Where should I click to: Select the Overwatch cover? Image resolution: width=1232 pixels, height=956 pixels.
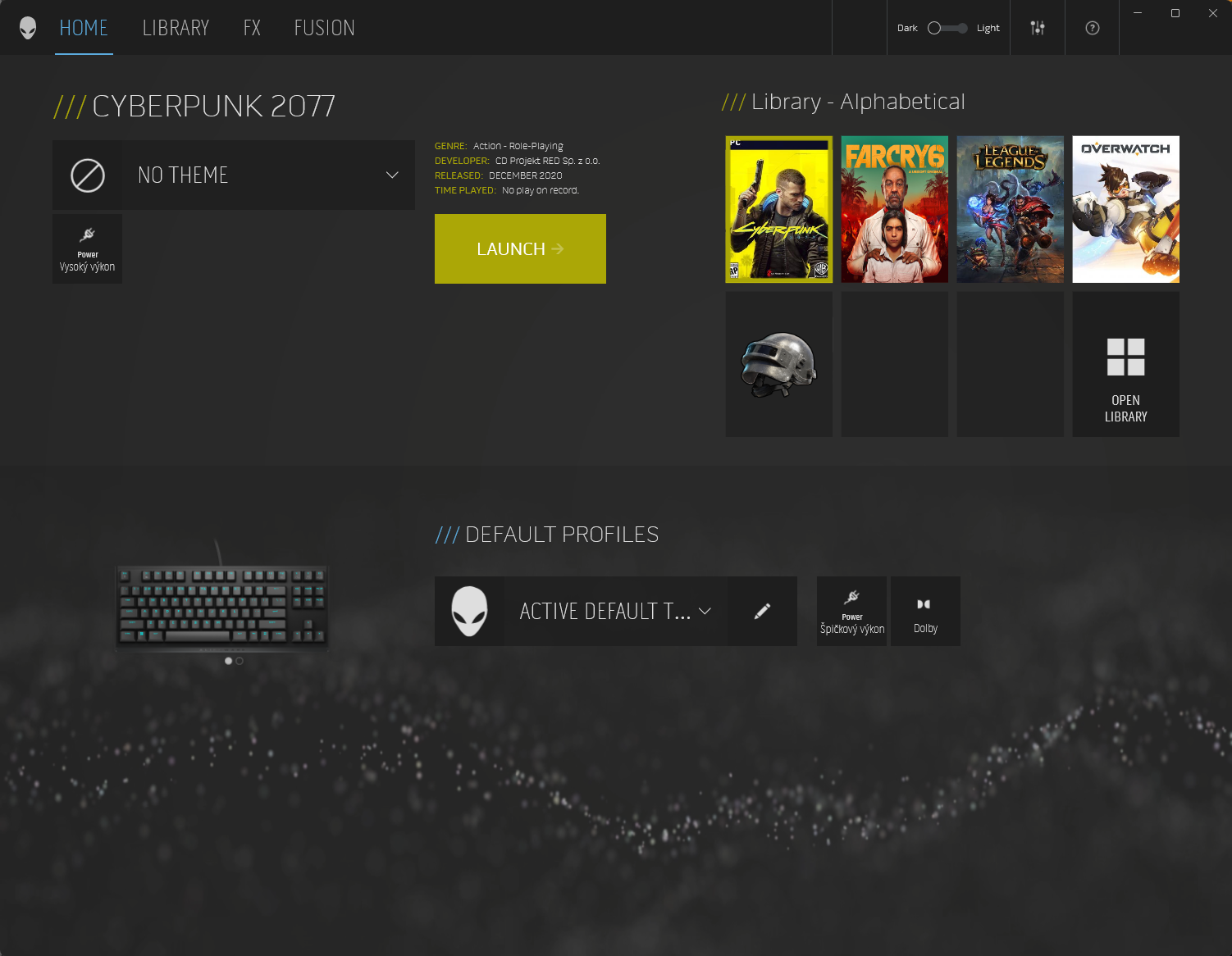(1126, 209)
